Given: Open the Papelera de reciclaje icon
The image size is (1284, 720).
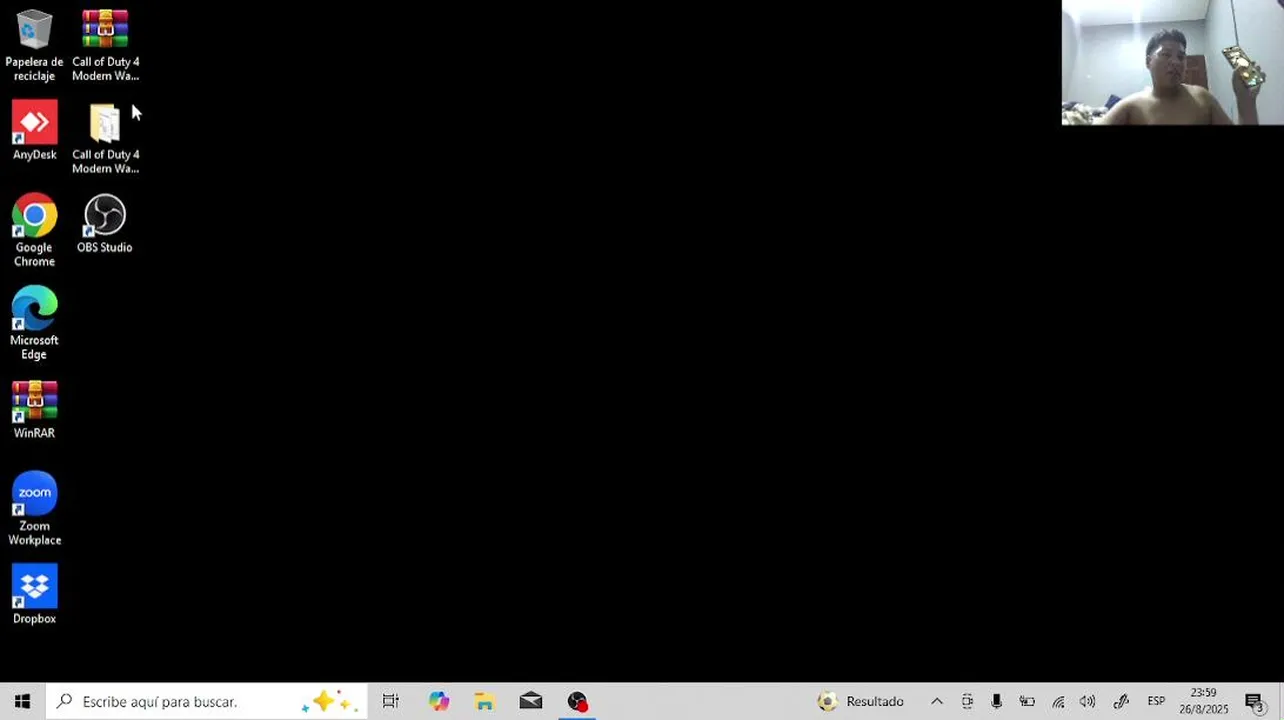Looking at the screenshot, I should pyautogui.click(x=34, y=45).
